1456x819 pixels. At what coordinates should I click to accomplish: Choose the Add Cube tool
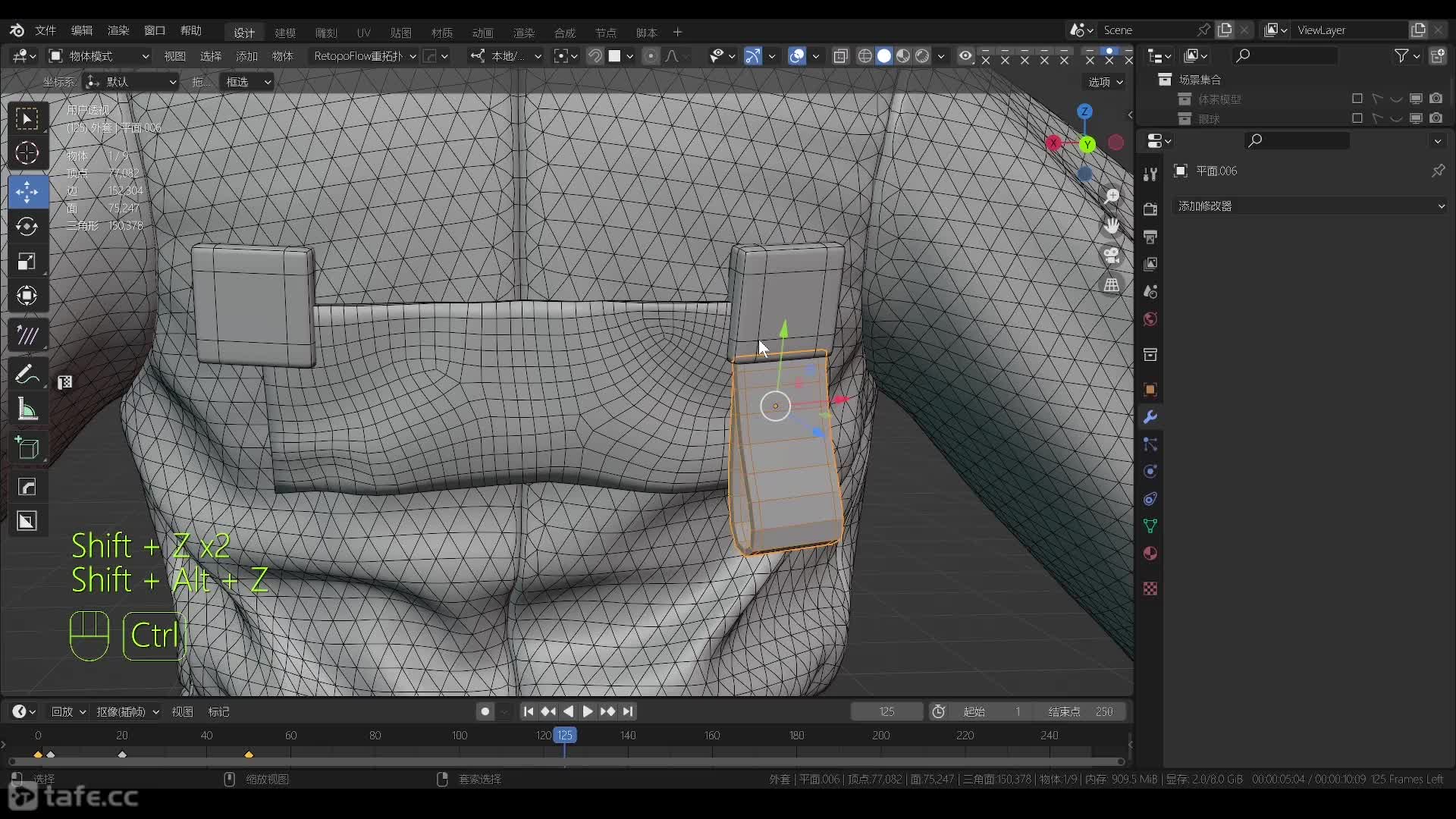(27, 448)
